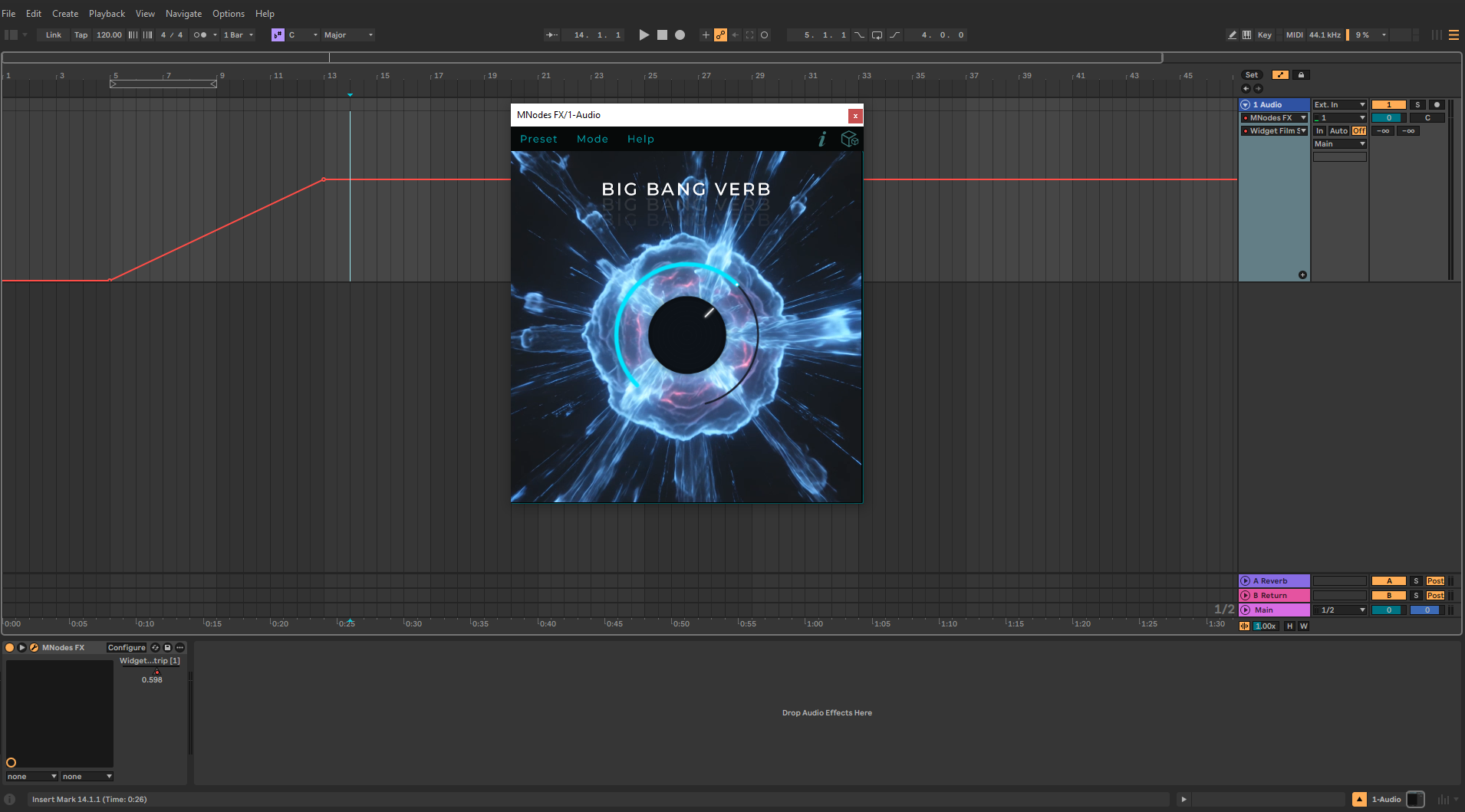
Task: Click the cube icon in plugin header
Action: tap(849, 139)
